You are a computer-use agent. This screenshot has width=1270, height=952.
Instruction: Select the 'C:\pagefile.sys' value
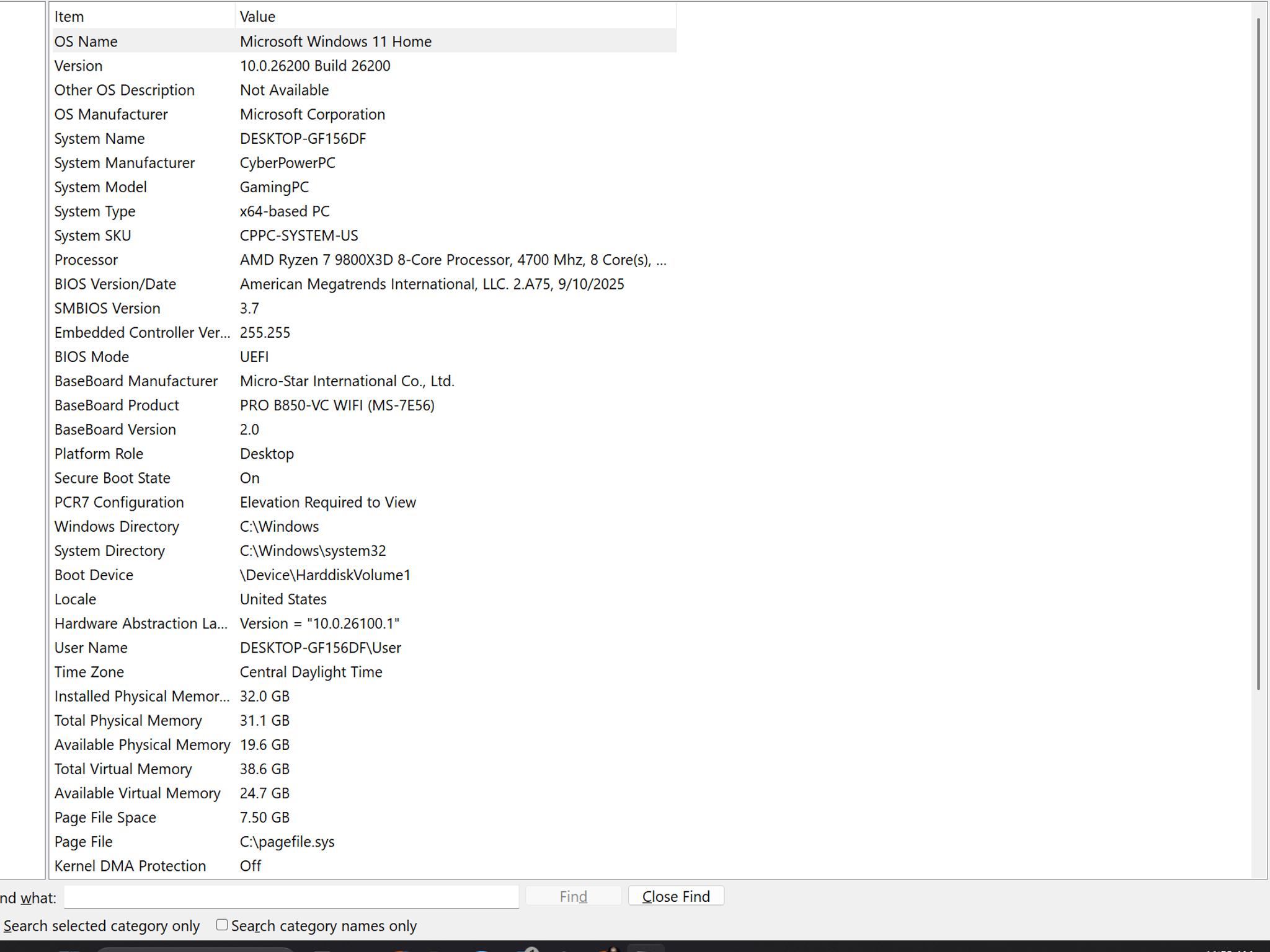coord(287,842)
